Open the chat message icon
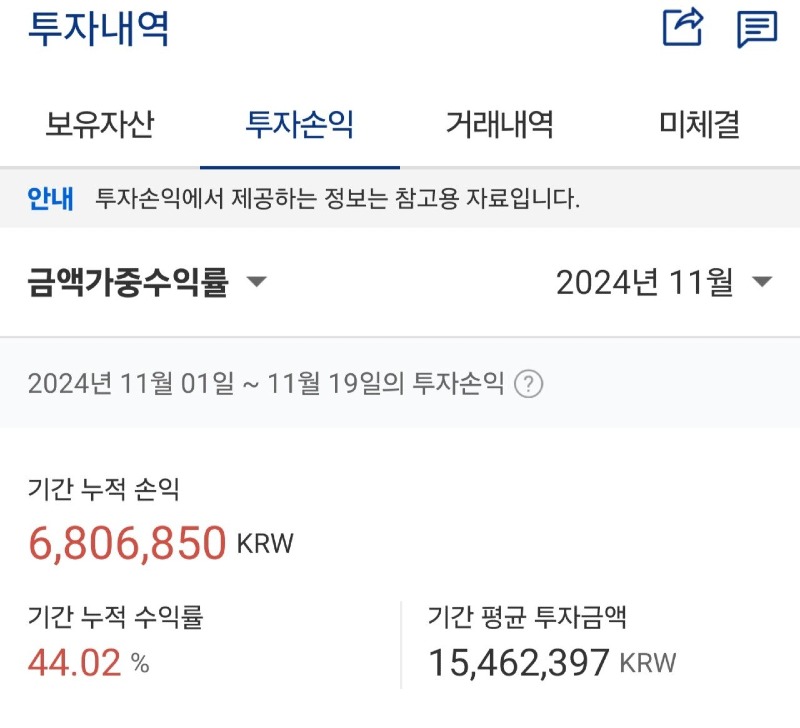Viewport: 800px width, 728px height. coord(758,30)
